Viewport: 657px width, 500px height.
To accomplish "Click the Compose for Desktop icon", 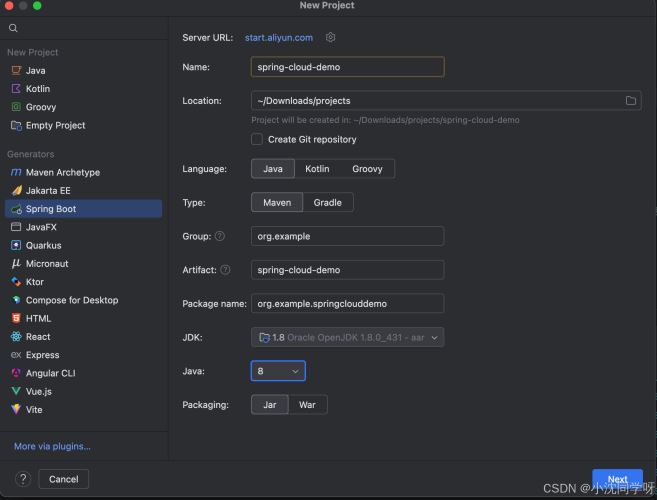I will pos(16,300).
